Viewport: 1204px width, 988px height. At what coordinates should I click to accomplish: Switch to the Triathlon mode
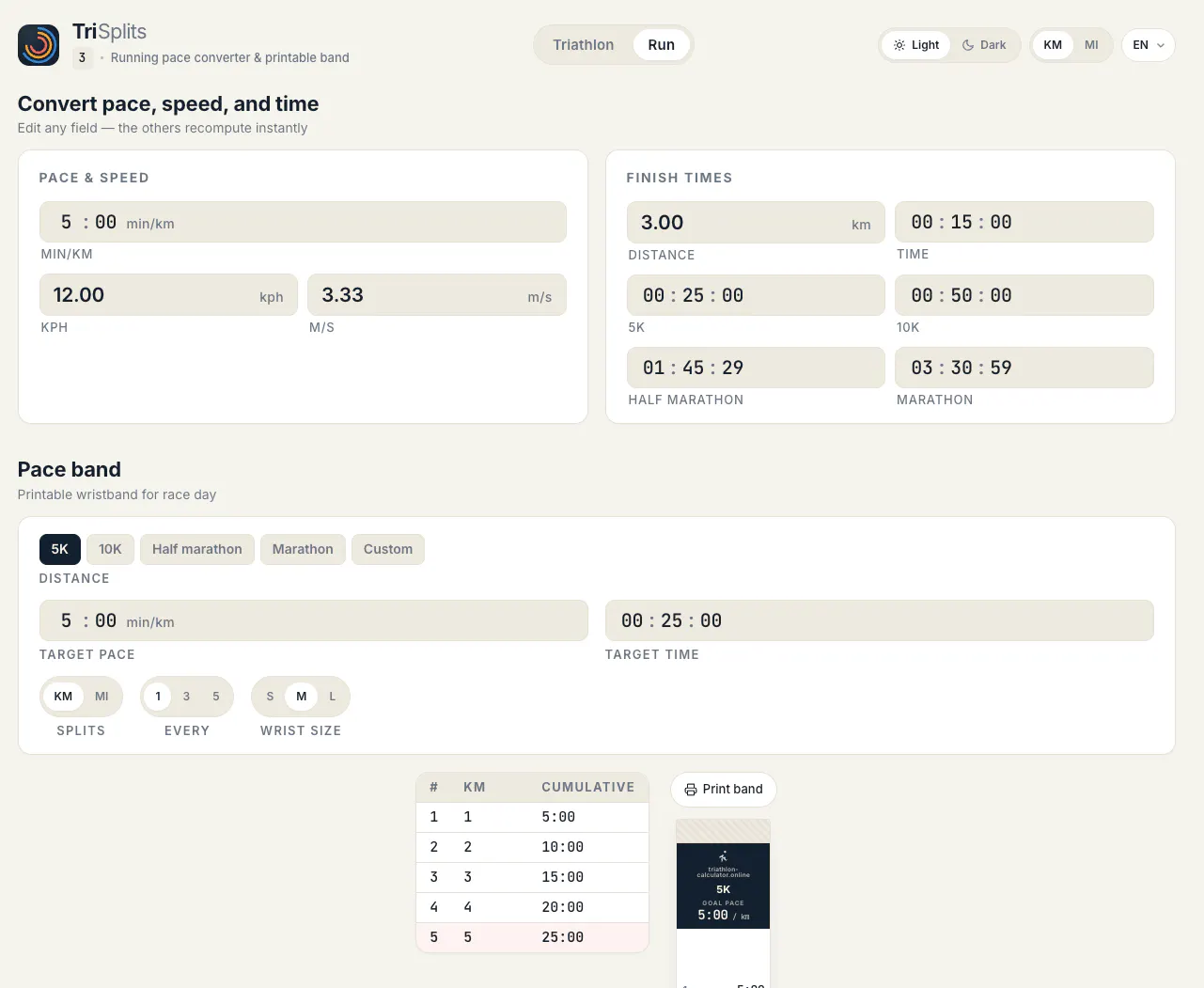(x=583, y=45)
